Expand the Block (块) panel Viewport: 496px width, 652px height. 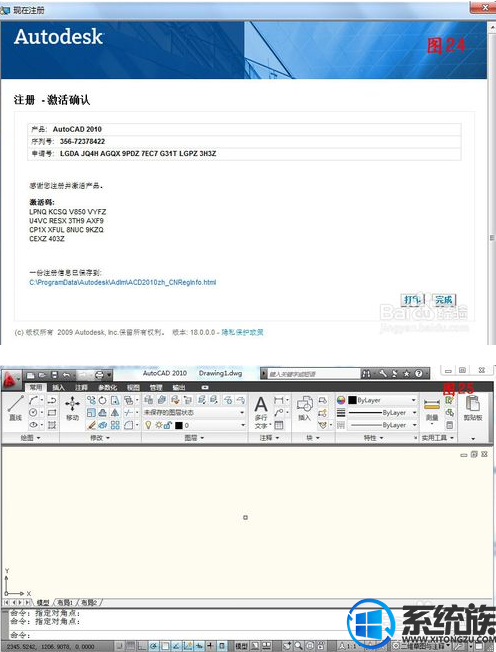coord(313,438)
